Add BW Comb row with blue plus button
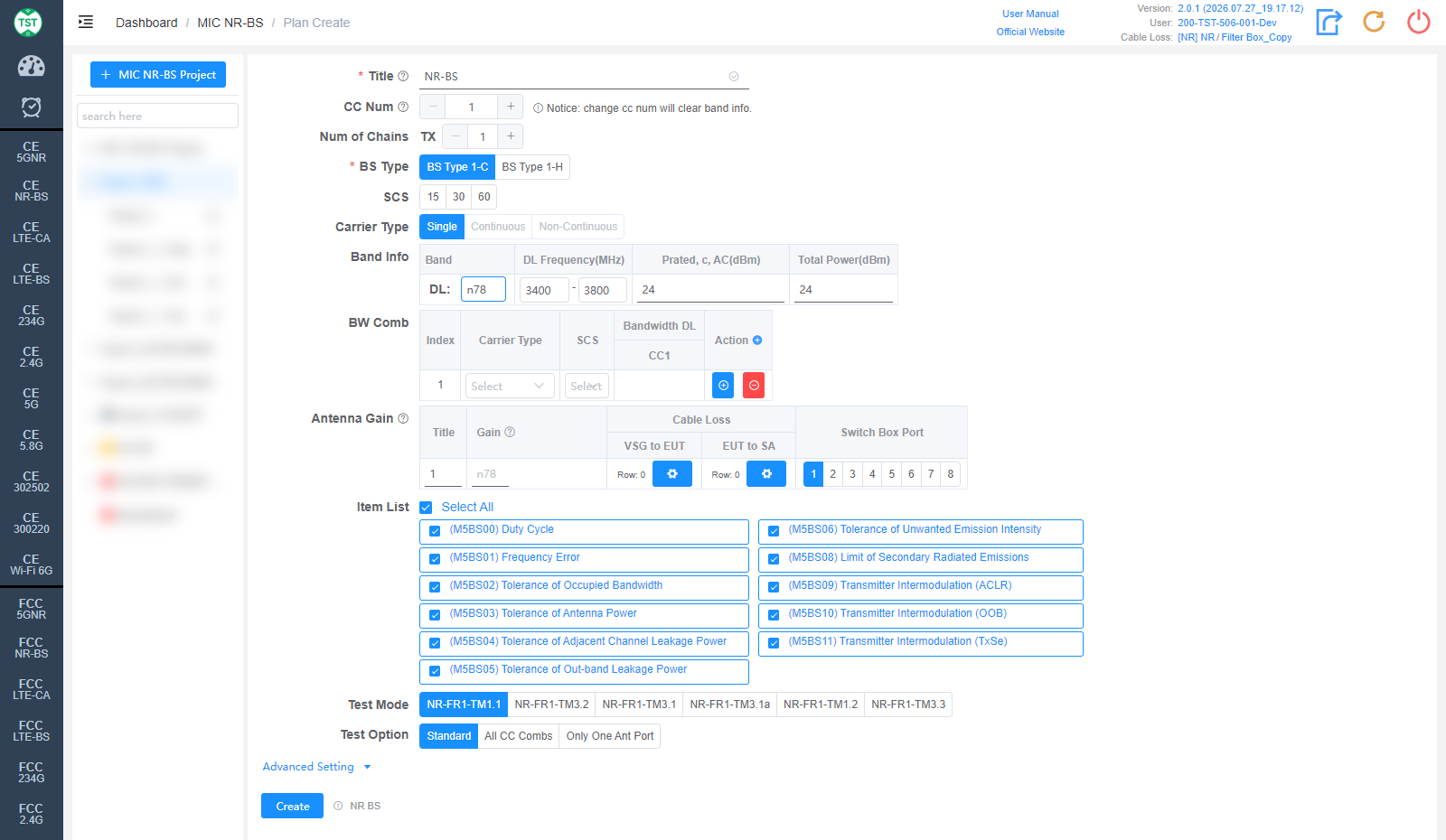The image size is (1446, 840). (x=723, y=385)
